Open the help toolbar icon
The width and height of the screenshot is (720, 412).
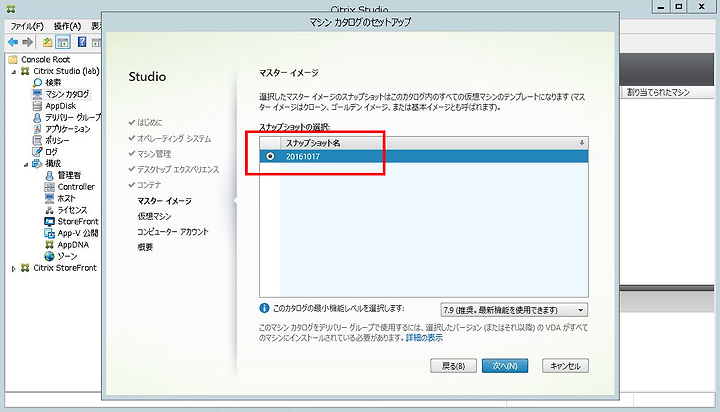pos(82,42)
